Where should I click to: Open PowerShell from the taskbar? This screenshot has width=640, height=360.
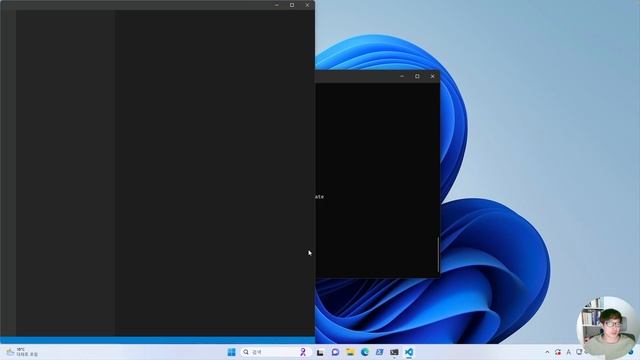(379, 352)
